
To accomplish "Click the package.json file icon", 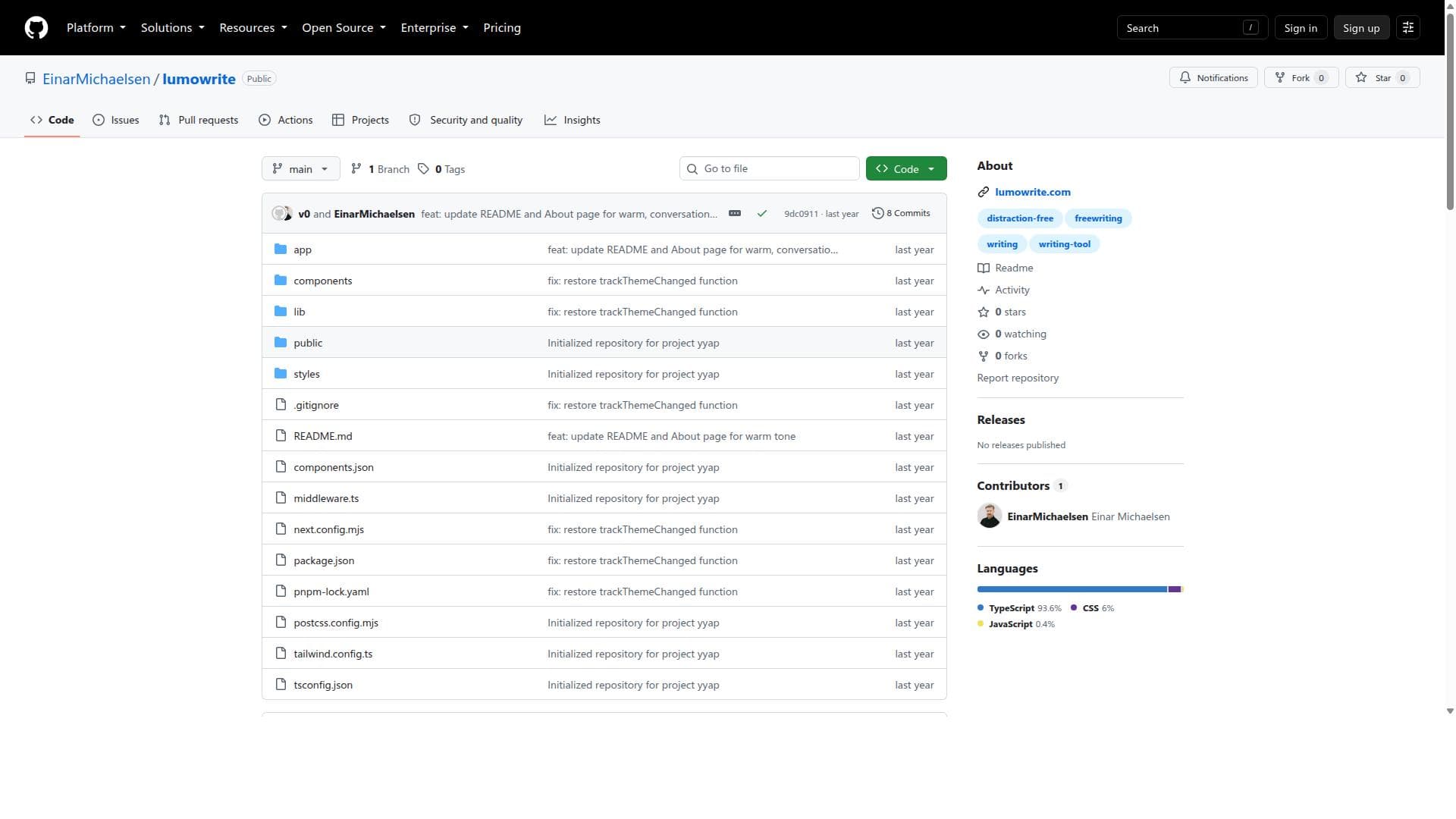I will [x=281, y=560].
